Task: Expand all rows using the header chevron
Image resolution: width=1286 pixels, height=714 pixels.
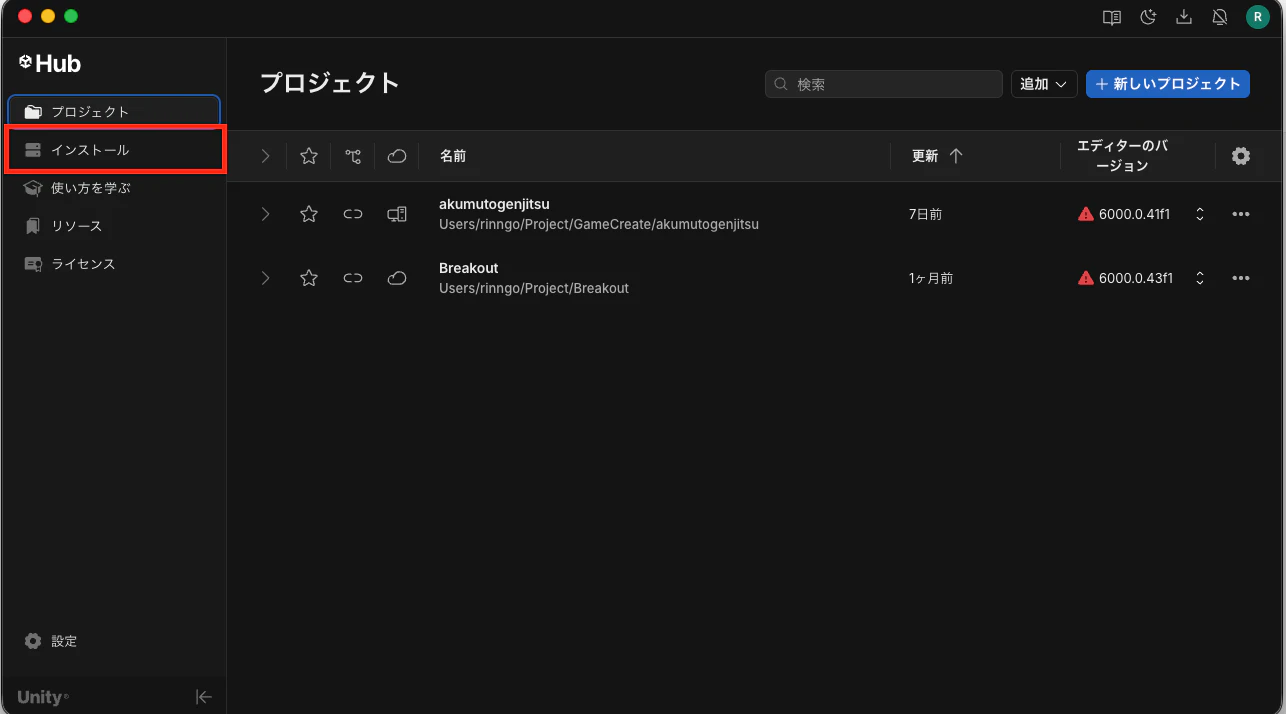Action: click(265, 156)
